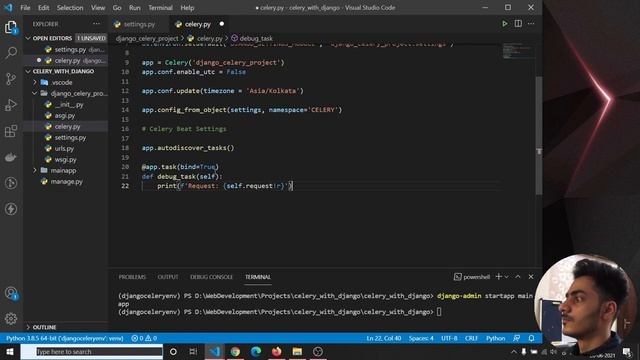The width and height of the screenshot is (640, 360).
Task: Select the Python interpreter in status bar
Action: pyautogui.click(x=64, y=338)
